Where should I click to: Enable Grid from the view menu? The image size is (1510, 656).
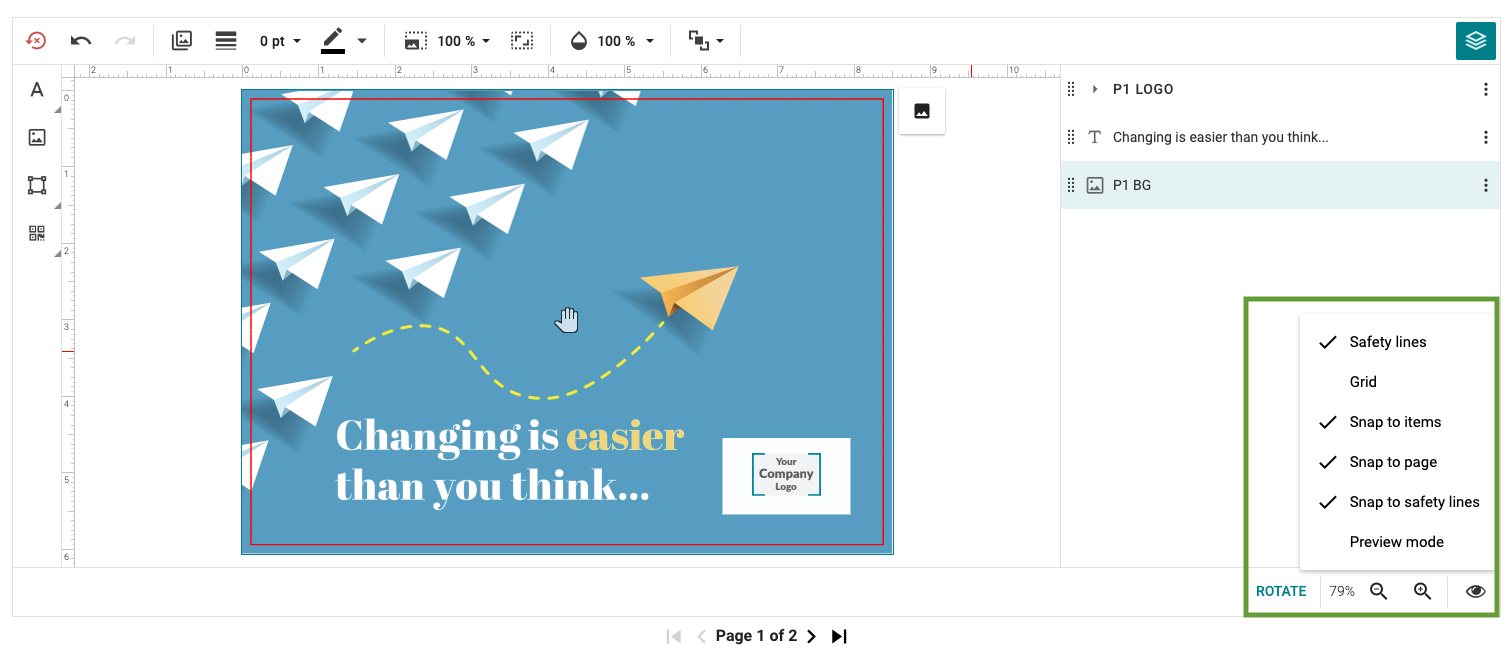(1363, 382)
